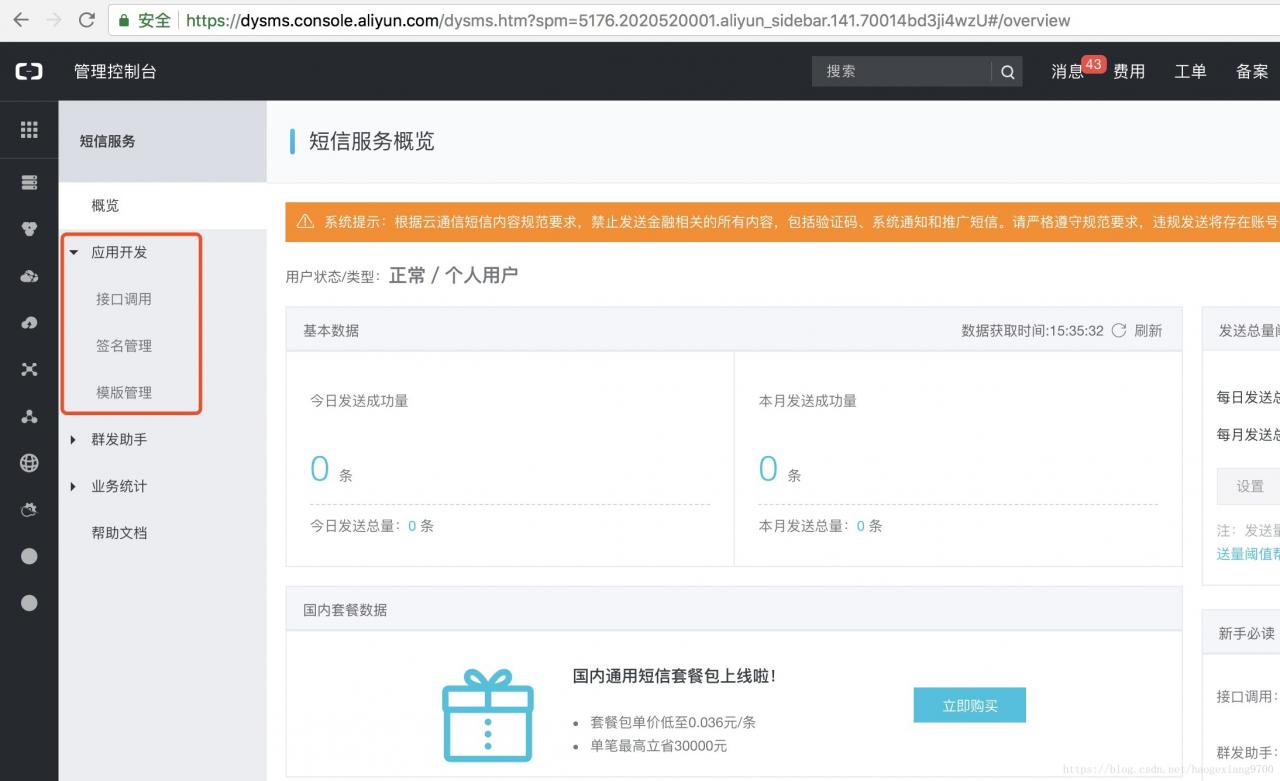1280x781 pixels.
Task: Click the circular refresh icon beside 刷新
Action: (x=1119, y=330)
